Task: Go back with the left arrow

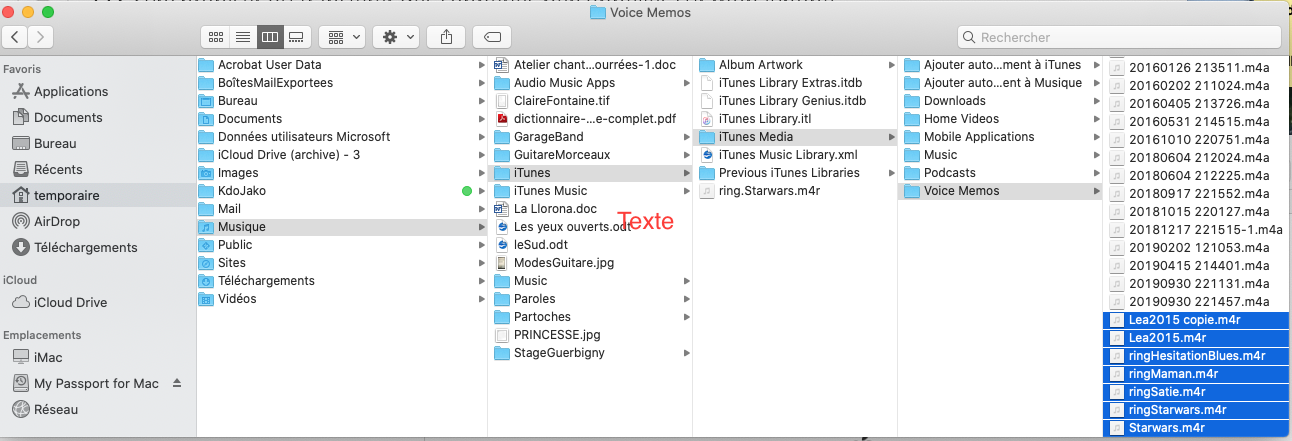Action: pyautogui.click(x=16, y=37)
